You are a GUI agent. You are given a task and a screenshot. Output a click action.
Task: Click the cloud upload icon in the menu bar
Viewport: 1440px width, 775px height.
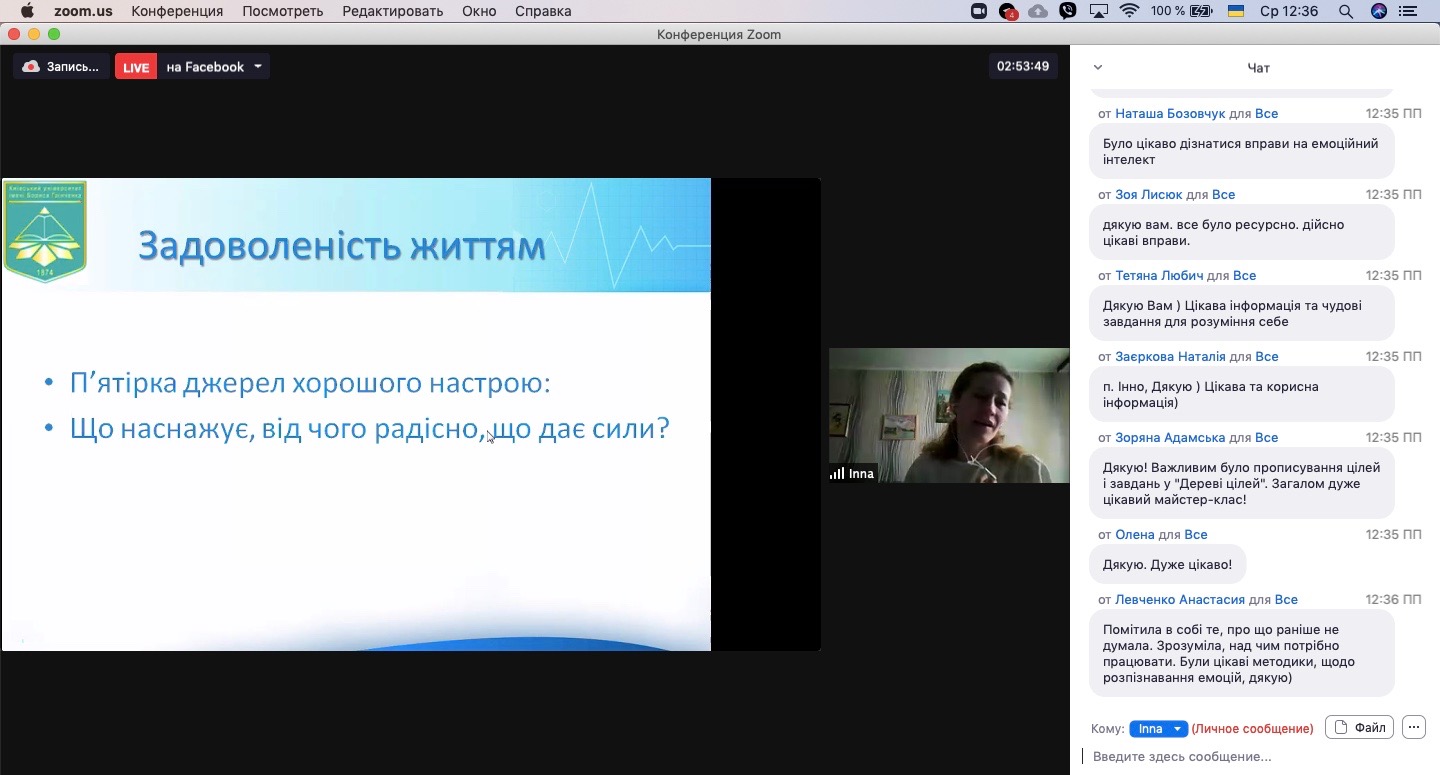pyautogui.click(x=1039, y=11)
